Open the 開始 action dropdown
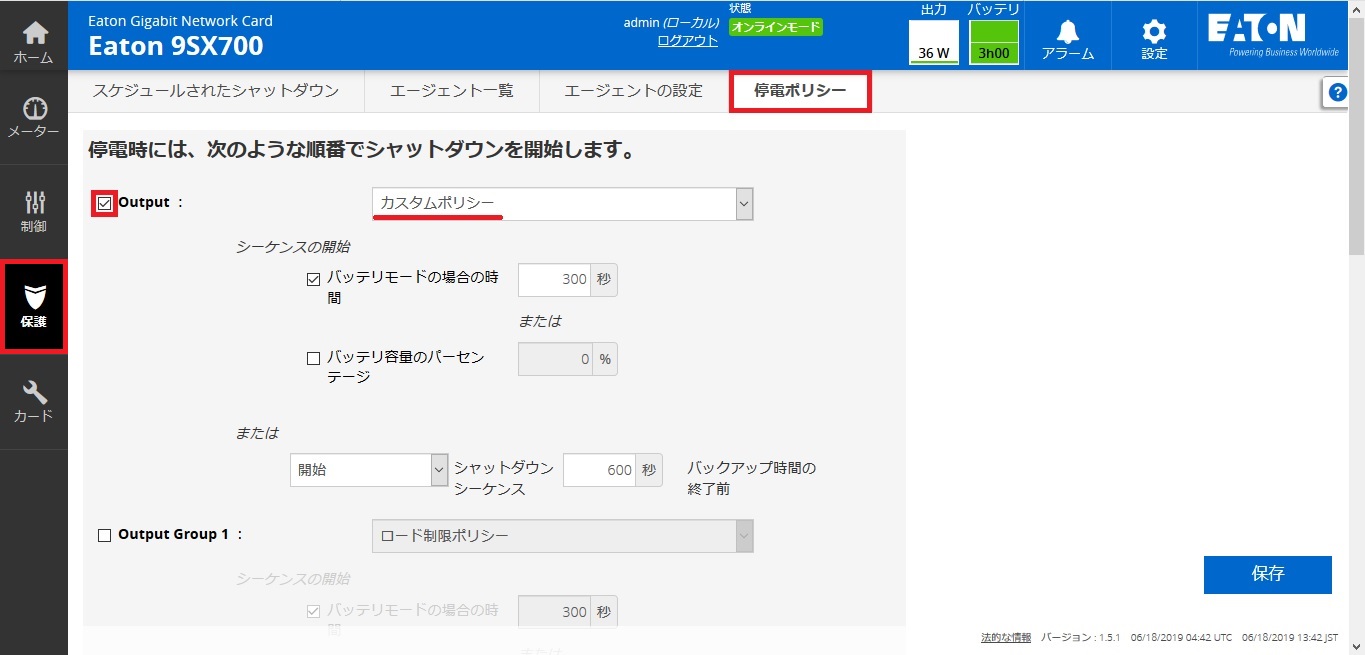This screenshot has height=655, width=1365. click(368, 469)
